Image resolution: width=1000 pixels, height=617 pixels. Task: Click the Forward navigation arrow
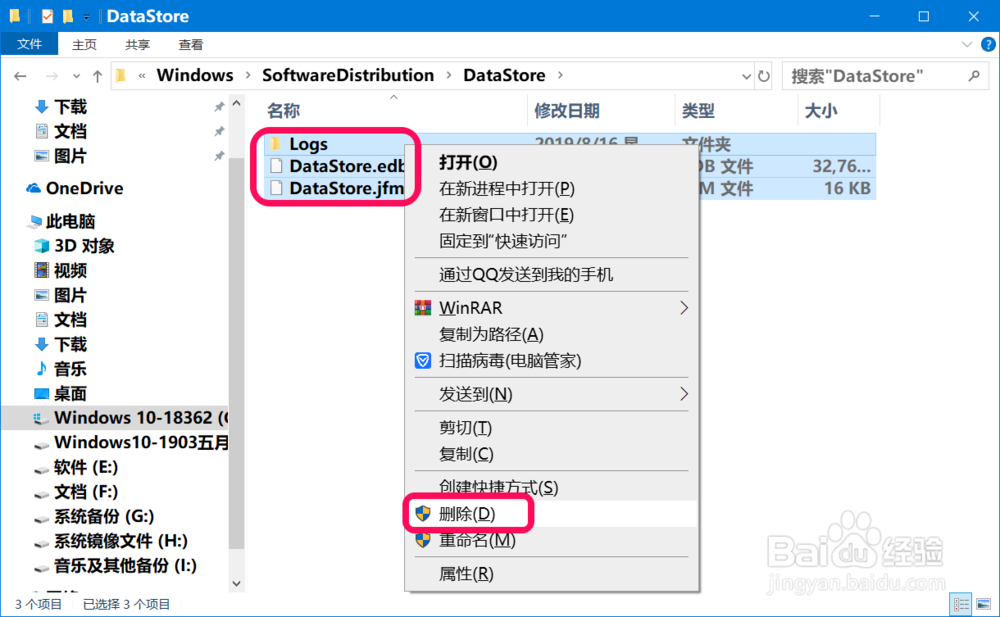(52, 77)
